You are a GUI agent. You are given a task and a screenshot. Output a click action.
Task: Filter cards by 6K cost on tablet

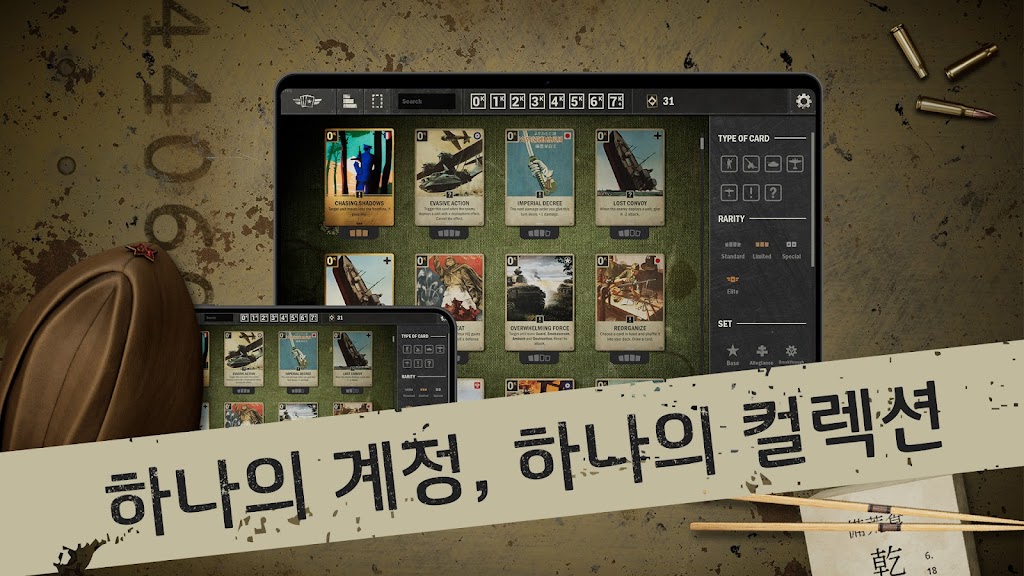pos(596,101)
